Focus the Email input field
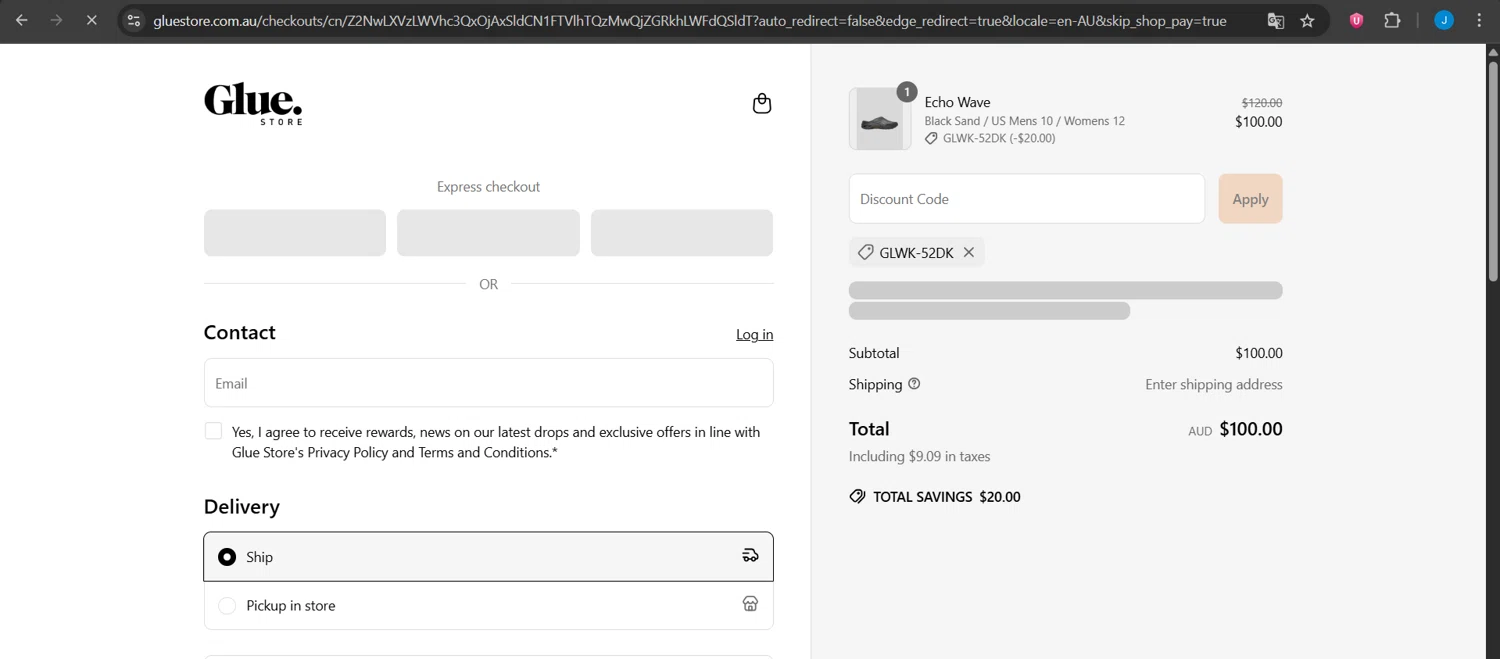Viewport: 1500px width, 659px height. coord(488,383)
